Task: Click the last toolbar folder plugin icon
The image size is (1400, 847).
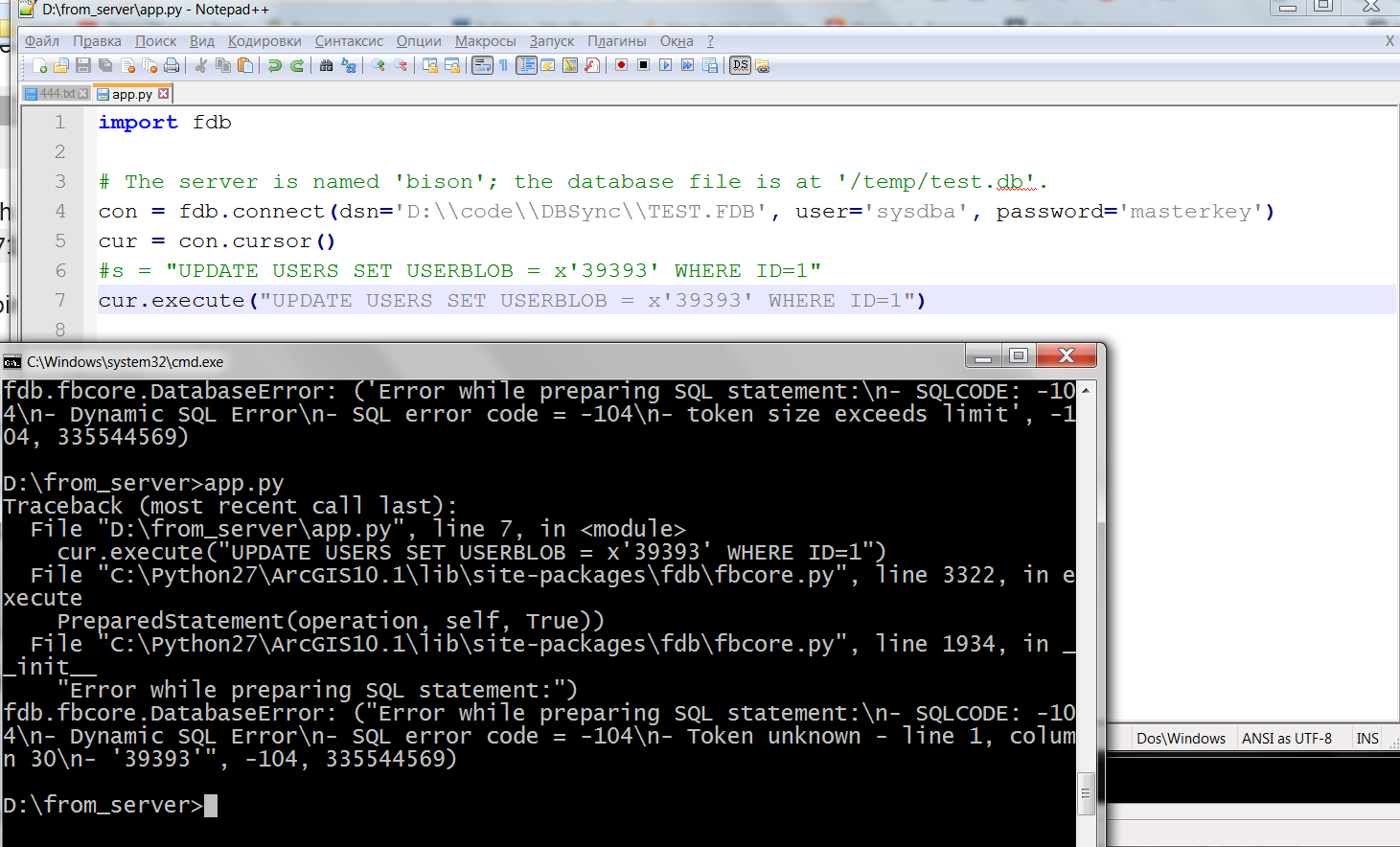Action: click(763, 65)
